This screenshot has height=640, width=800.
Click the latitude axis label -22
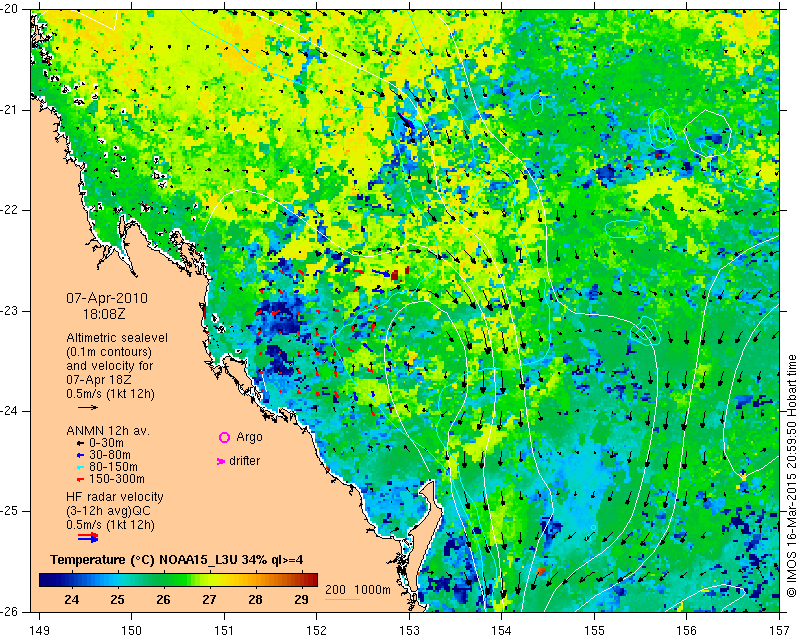coord(9,210)
